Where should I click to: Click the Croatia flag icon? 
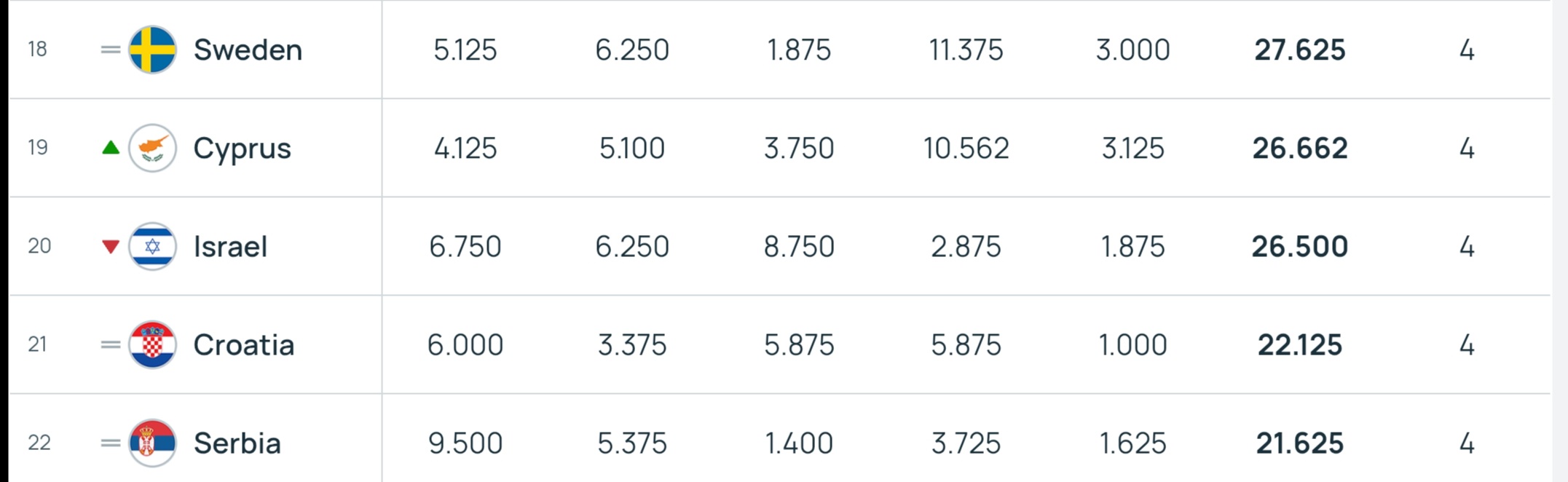pos(152,344)
